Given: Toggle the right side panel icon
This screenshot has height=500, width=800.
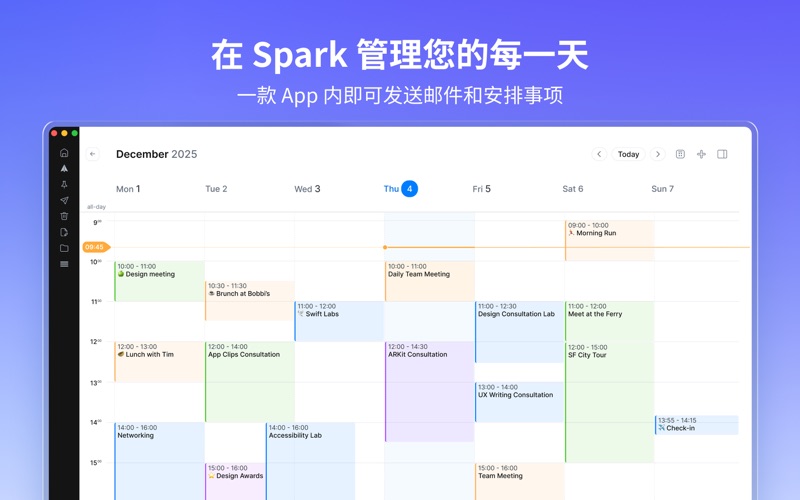Looking at the screenshot, I should tap(722, 154).
